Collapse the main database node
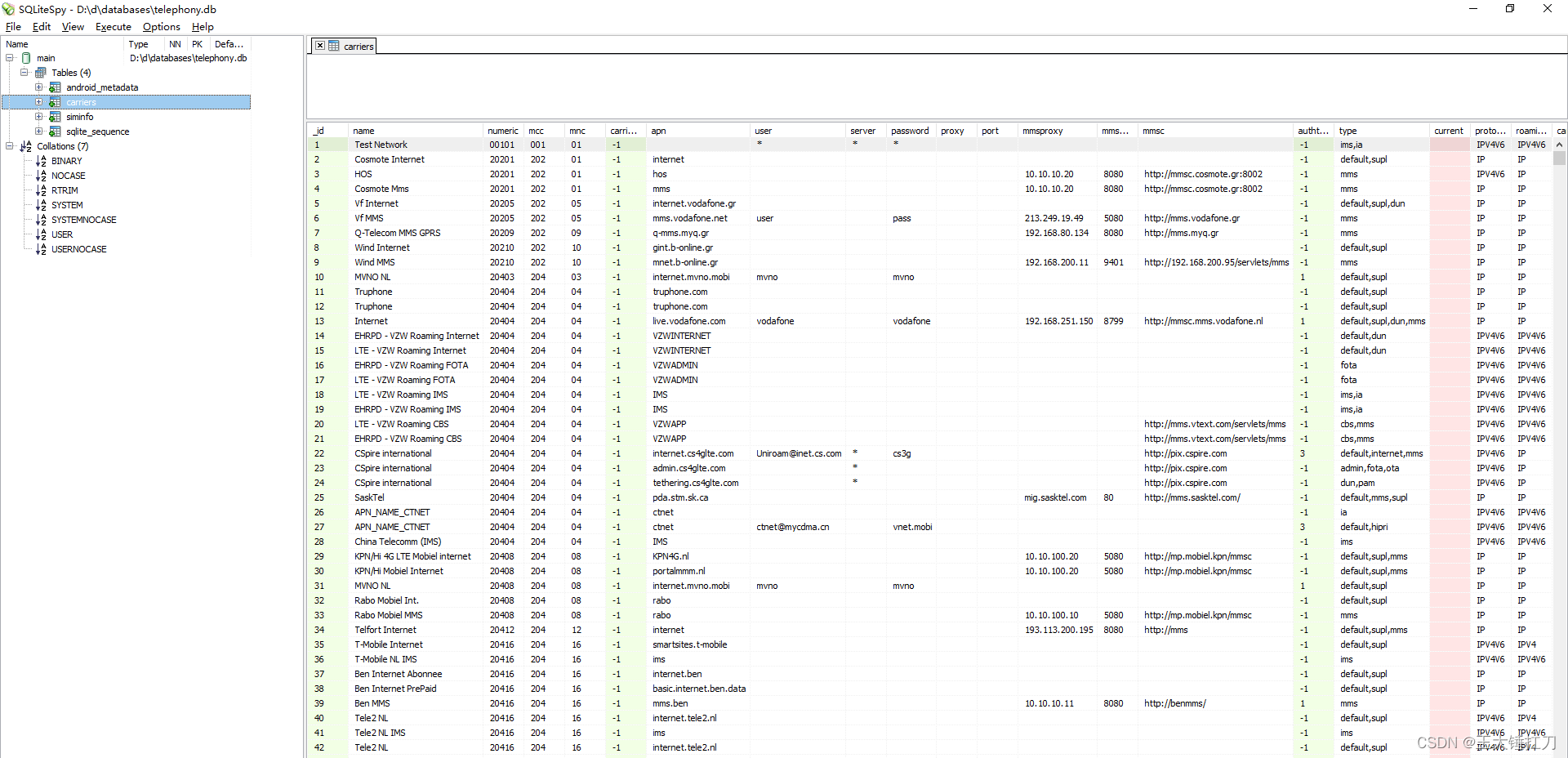1568x758 pixels. tap(10, 58)
